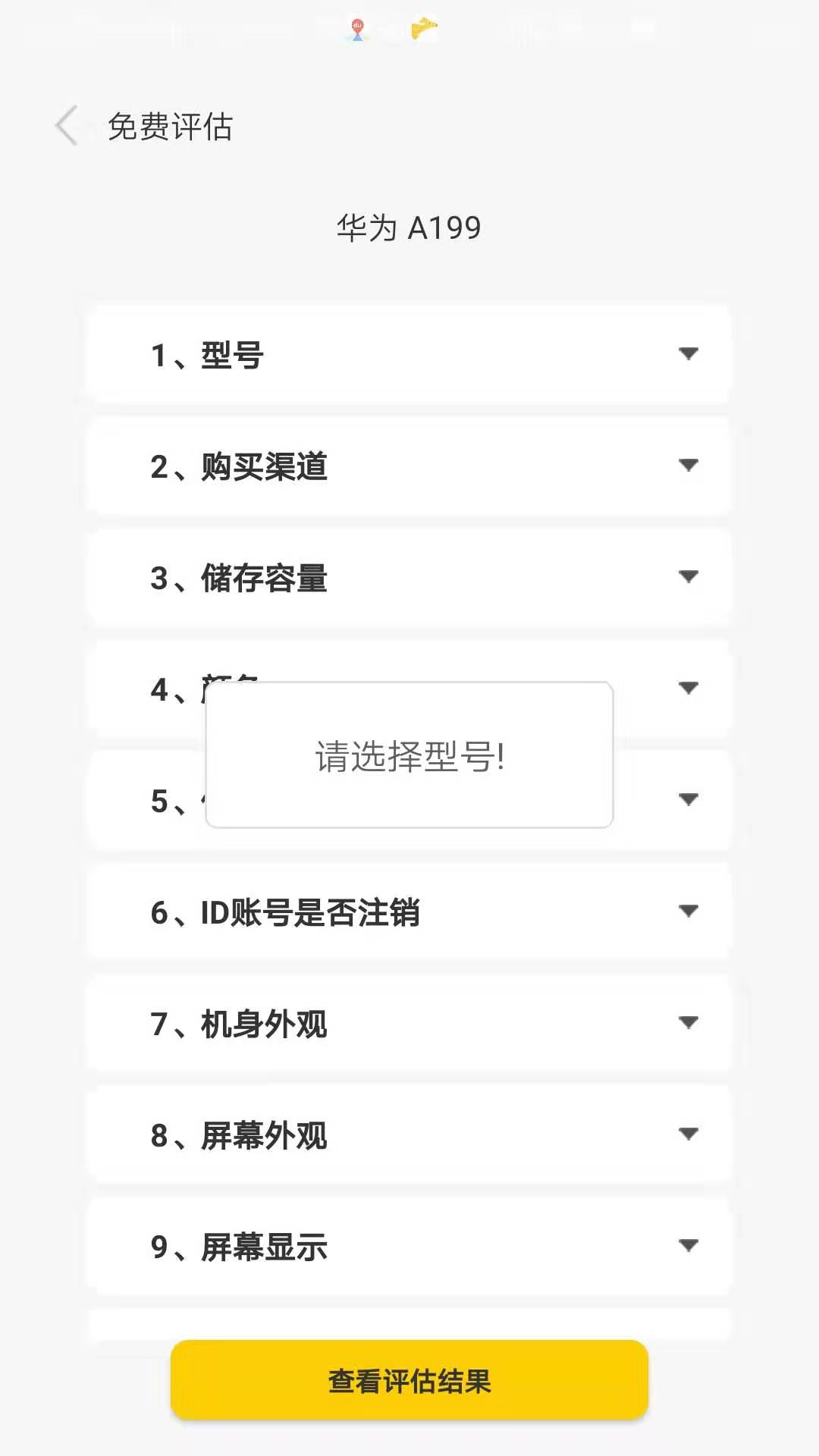
Task: Tap the device name 华为 A199
Action: pos(409,226)
